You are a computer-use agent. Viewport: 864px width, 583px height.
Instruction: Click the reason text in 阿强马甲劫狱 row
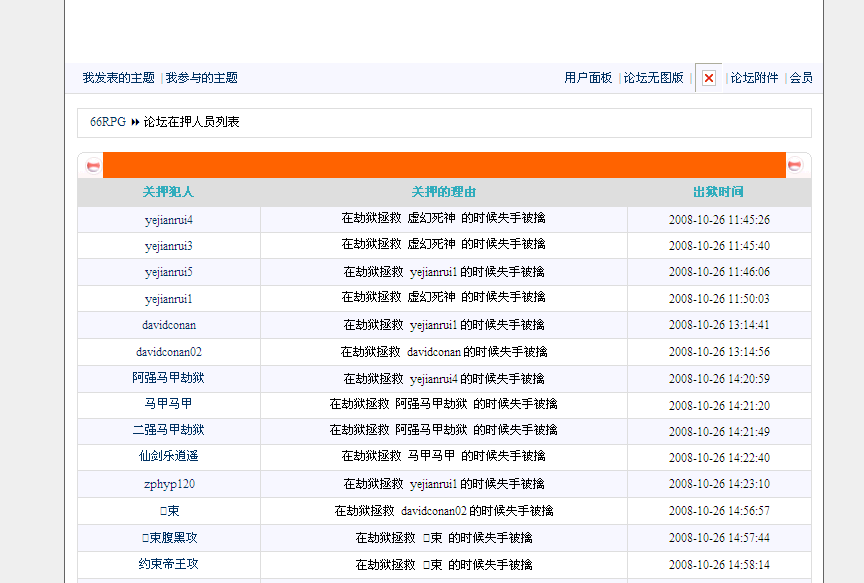tap(444, 379)
